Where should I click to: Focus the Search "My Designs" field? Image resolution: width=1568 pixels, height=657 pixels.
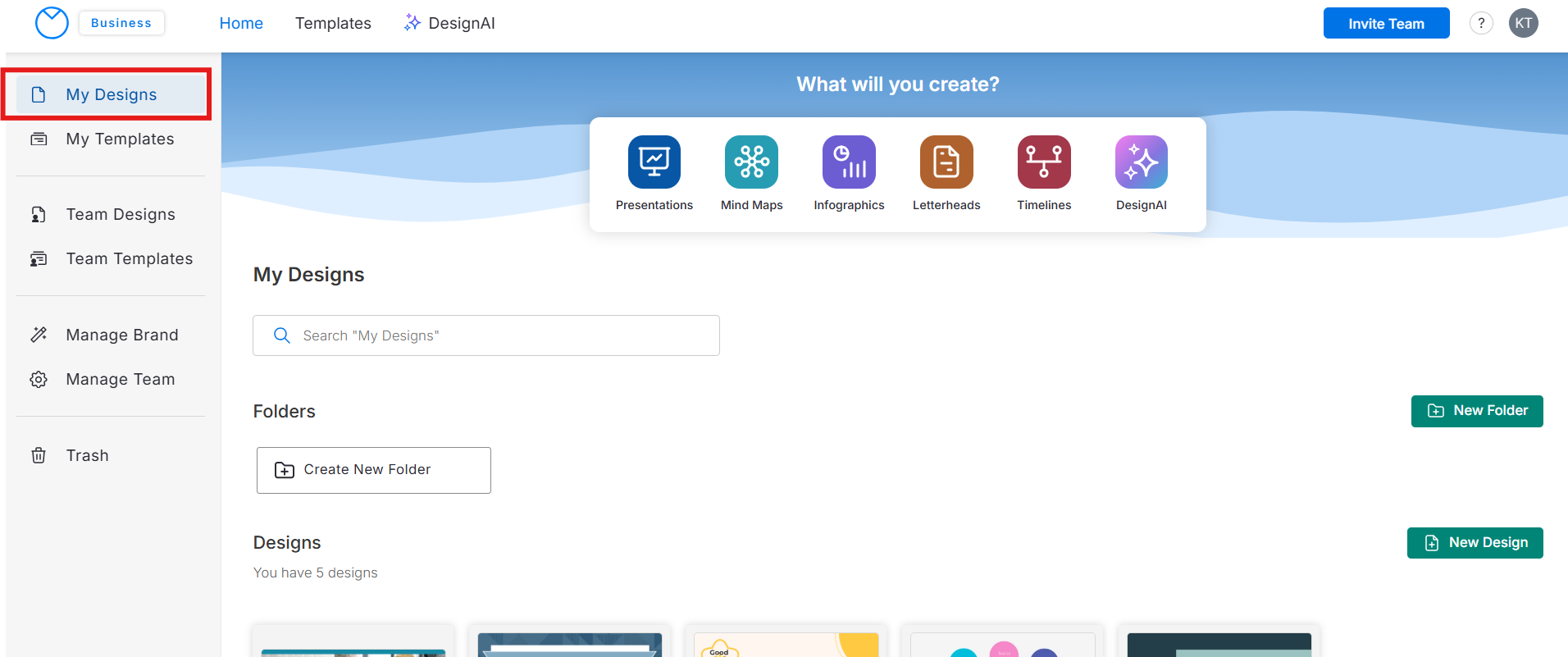(x=486, y=335)
